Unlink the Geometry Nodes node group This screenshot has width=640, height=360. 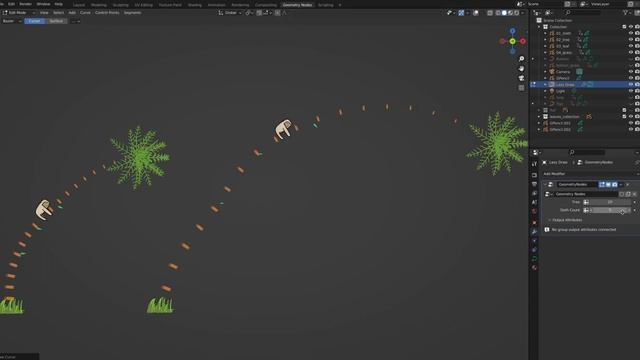(634, 194)
